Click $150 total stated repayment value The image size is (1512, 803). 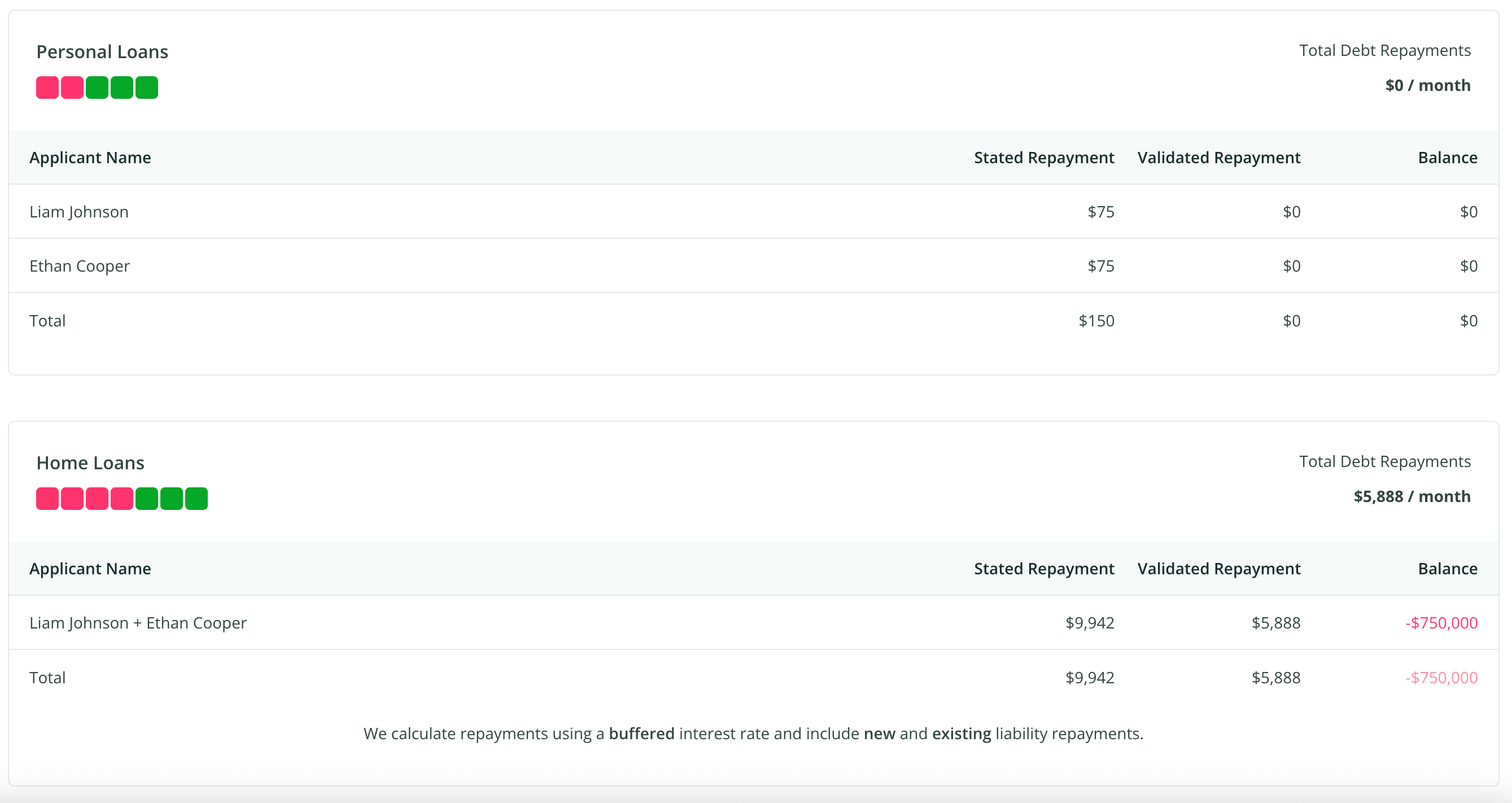1096,321
